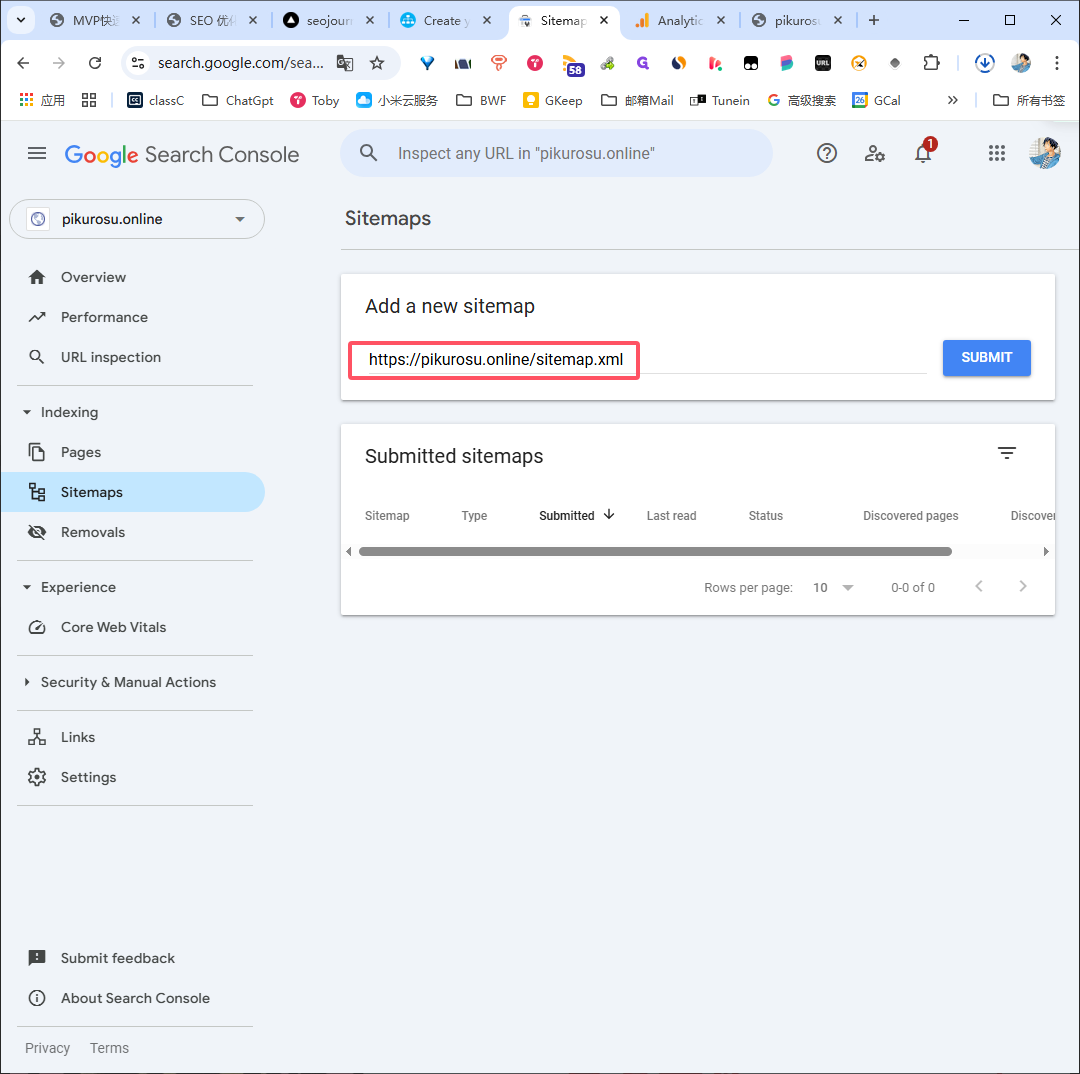Image resolution: width=1080 pixels, height=1074 pixels.
Task: Click the table horizontal scrollbar
Action: (655, 551)
